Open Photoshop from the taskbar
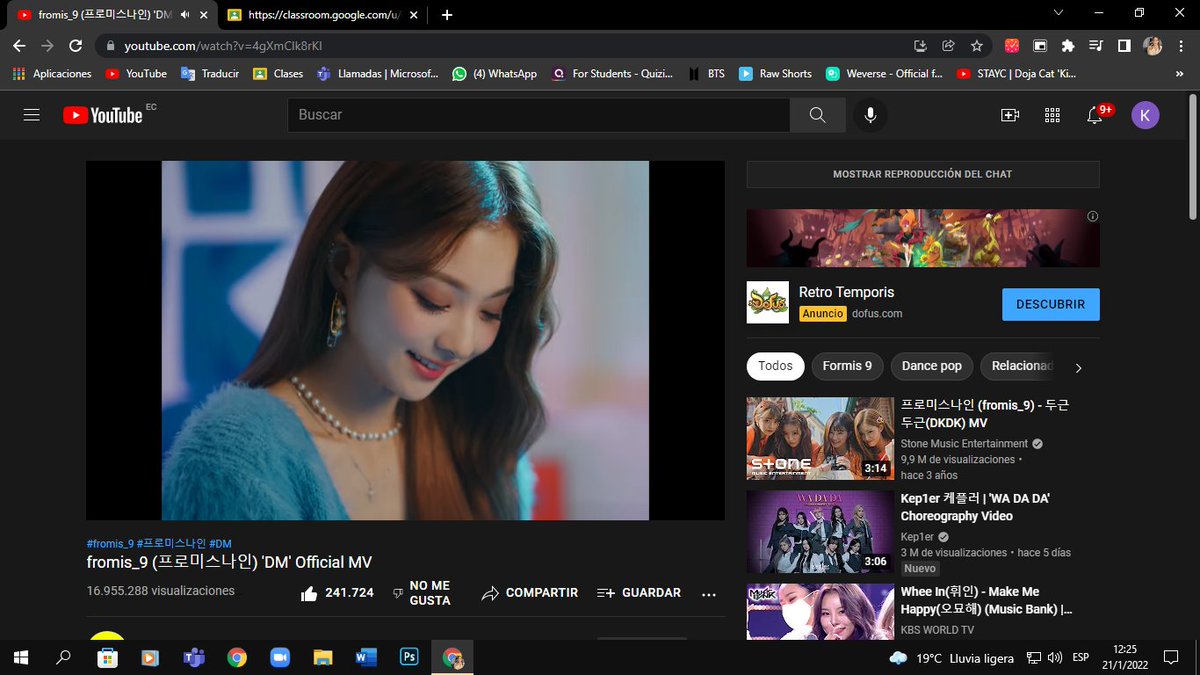1200x675 pixels. [409, 657]
